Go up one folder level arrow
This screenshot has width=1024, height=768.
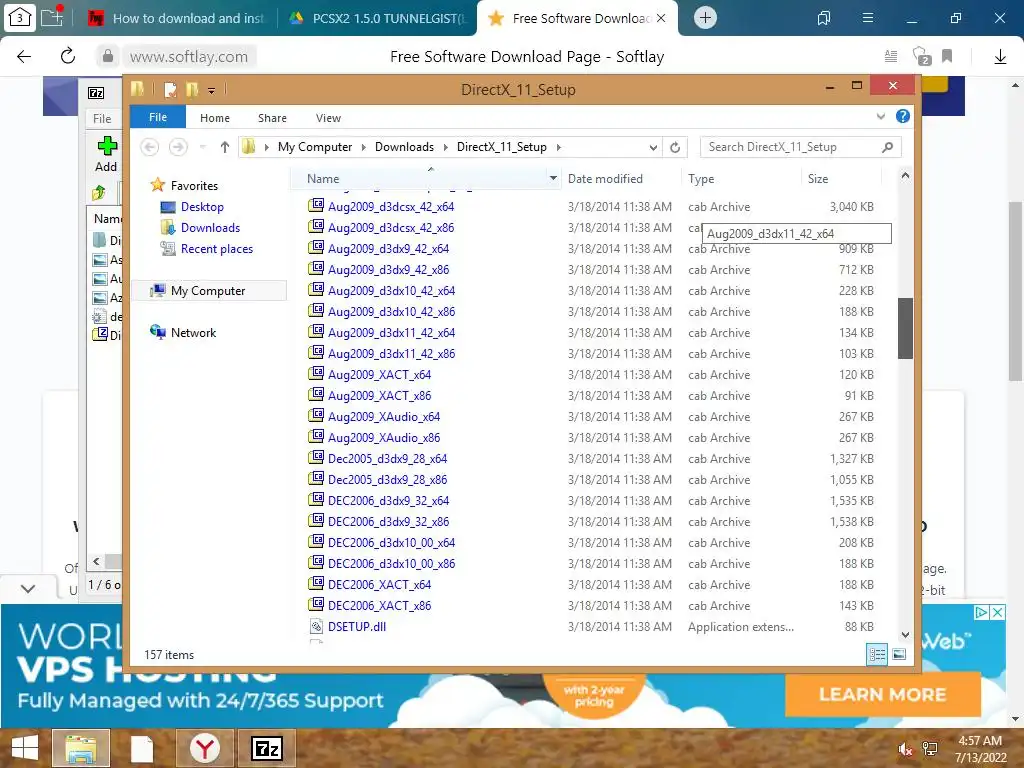point(225,147)
